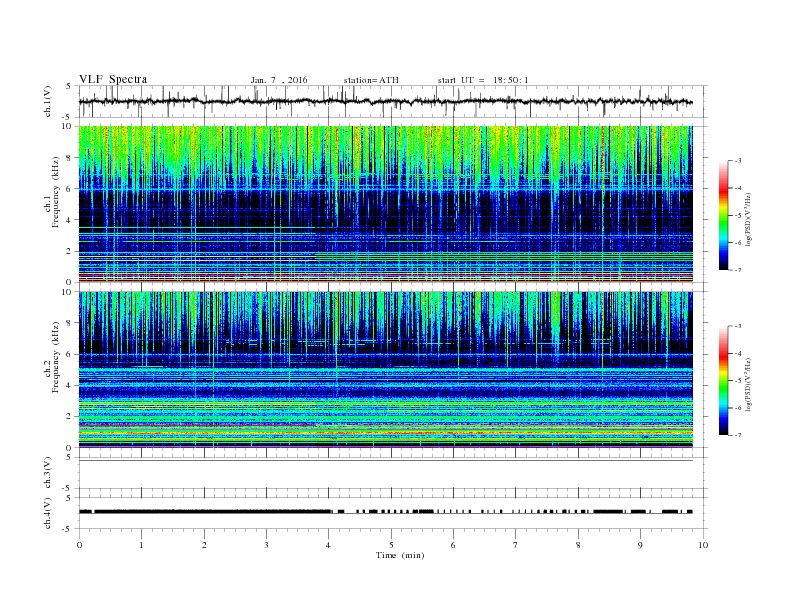Click the time axis tick label "3"
Screen dimensions: 792x612
pos(266,545)
